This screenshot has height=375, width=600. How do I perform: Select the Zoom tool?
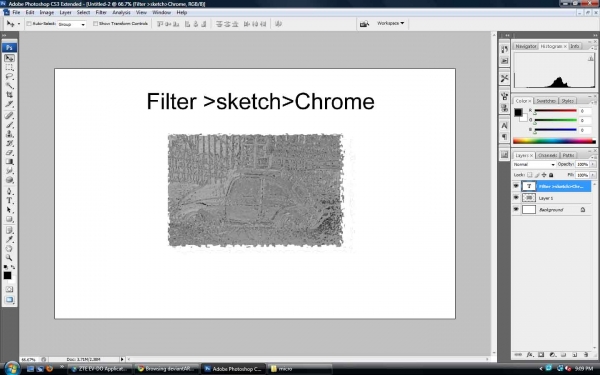point(9,258)
